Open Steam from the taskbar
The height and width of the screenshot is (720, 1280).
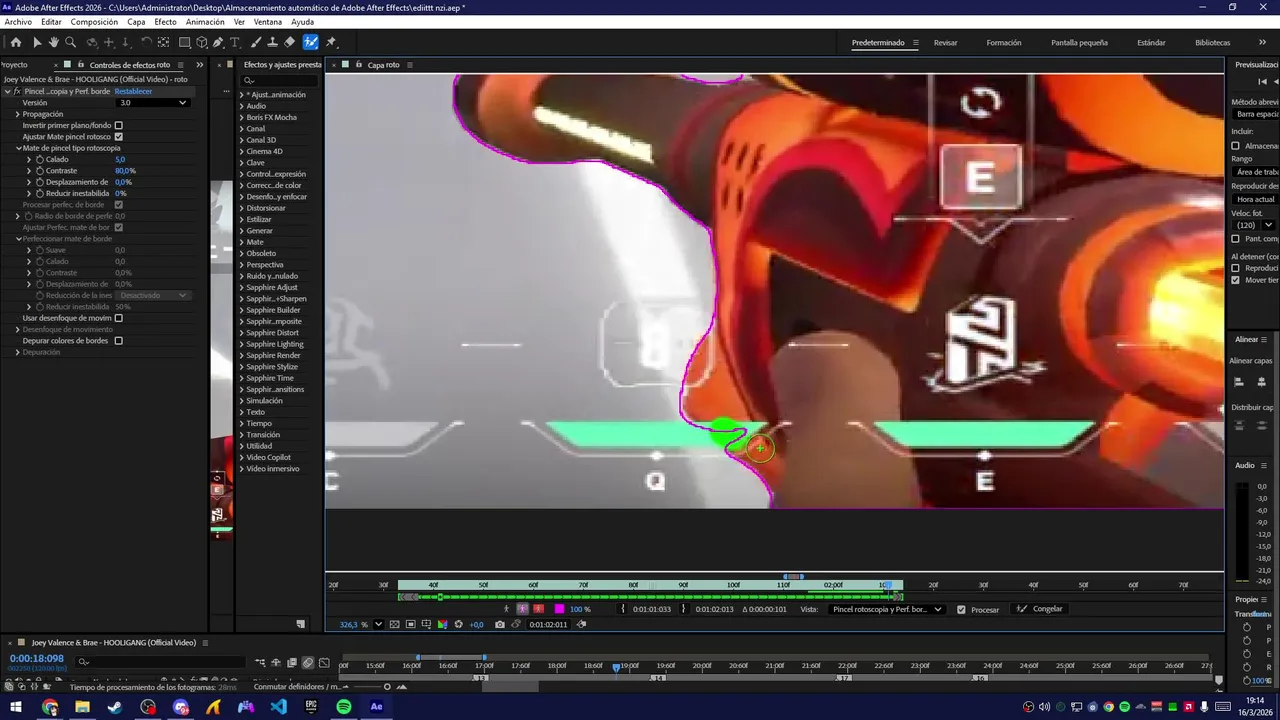click(115, 707)
